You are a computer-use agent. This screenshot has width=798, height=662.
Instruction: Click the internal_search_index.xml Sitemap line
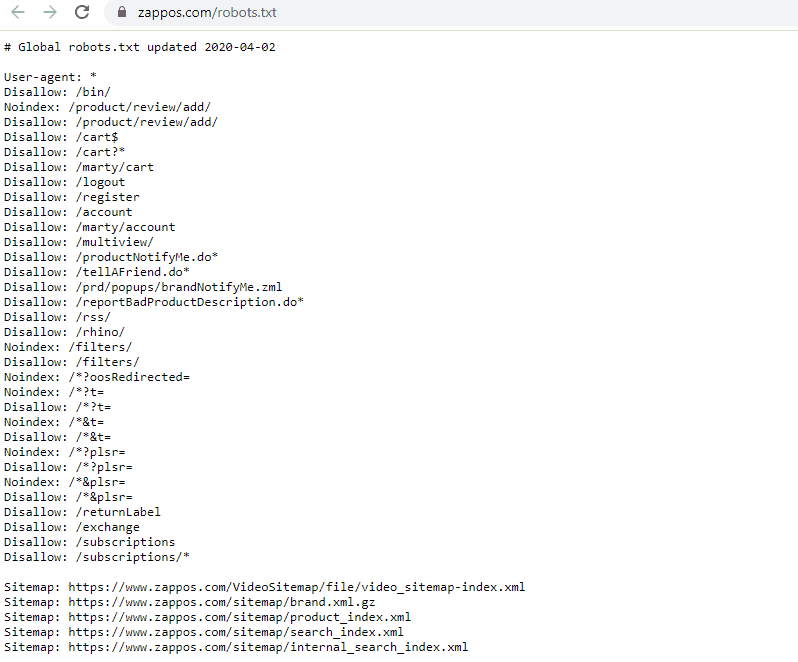(x=236, y=648)
